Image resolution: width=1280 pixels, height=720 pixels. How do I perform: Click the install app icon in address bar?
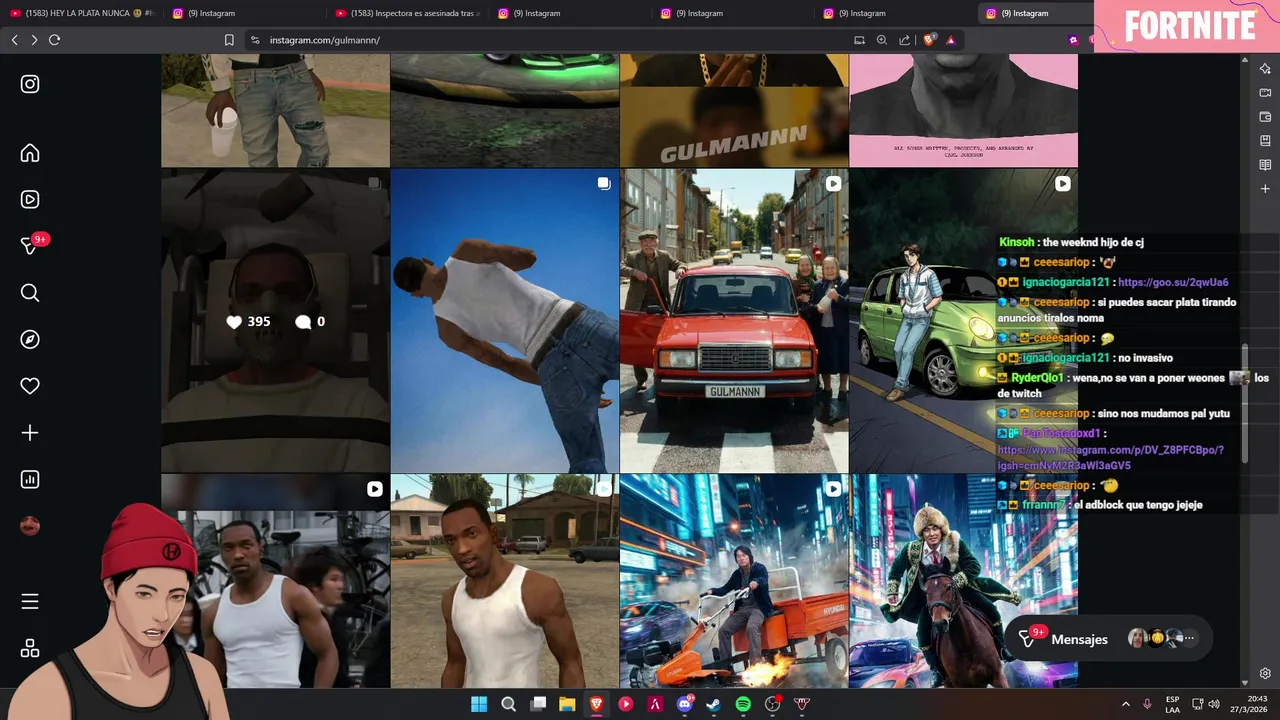tap(859, 40)
